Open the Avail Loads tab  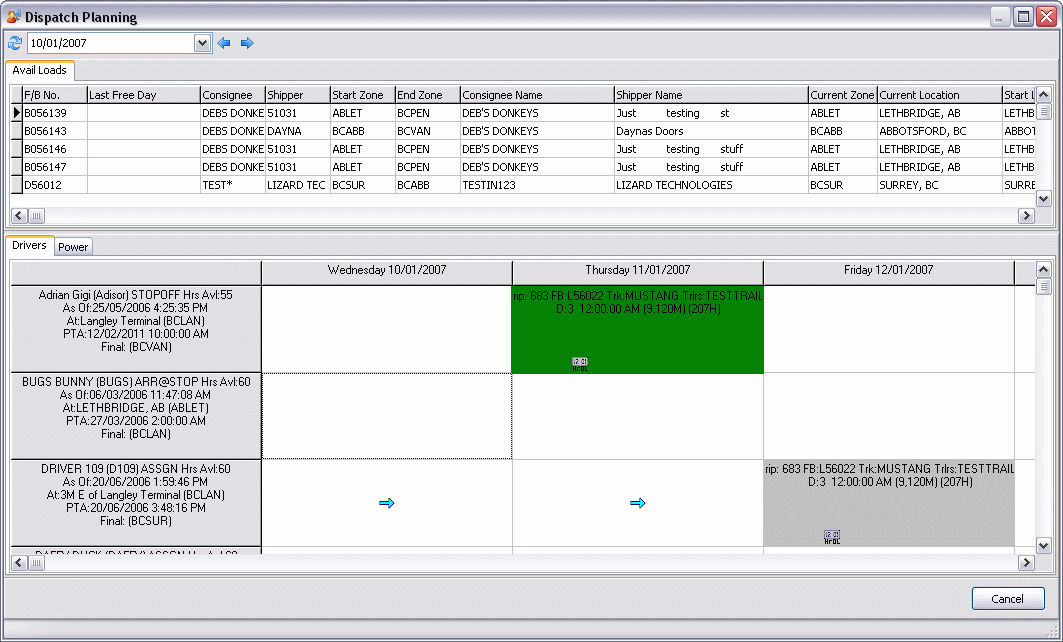tap(39, 70)
